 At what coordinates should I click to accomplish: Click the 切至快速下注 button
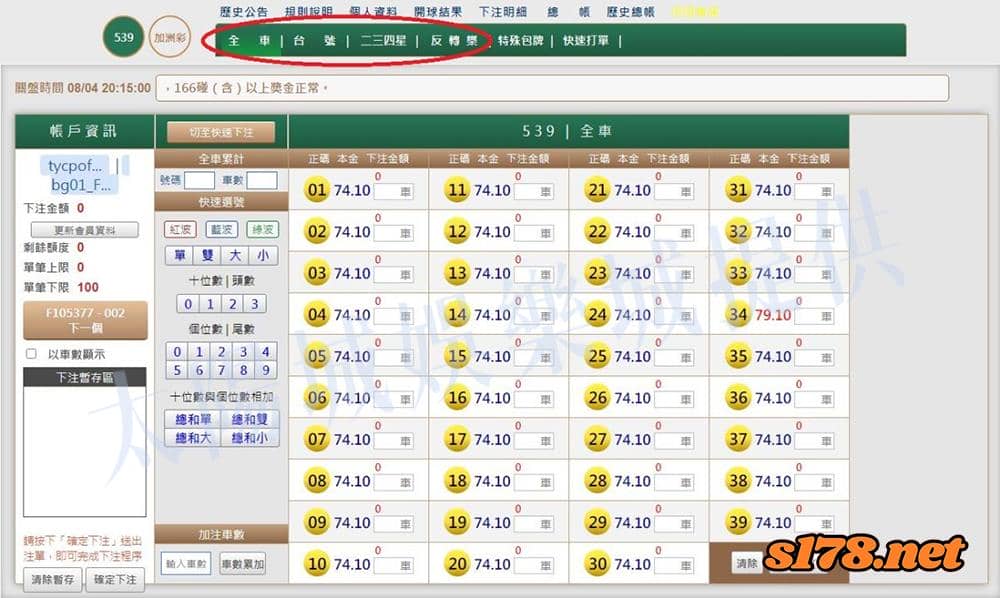221,132
